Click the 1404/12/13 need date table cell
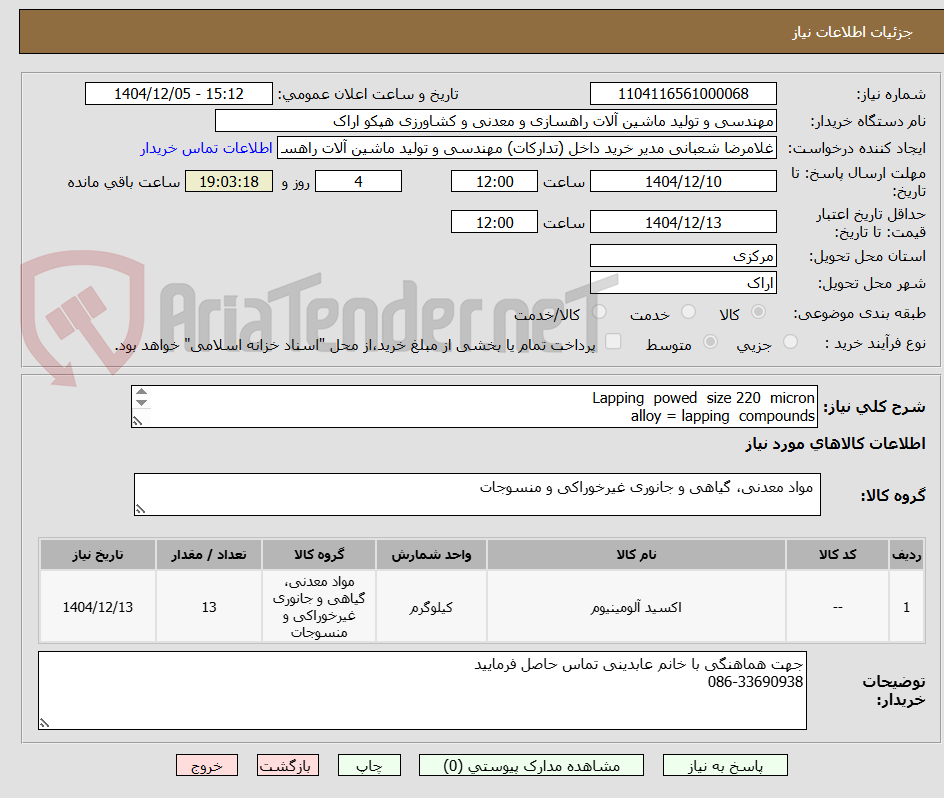 [x=98, y=607]
